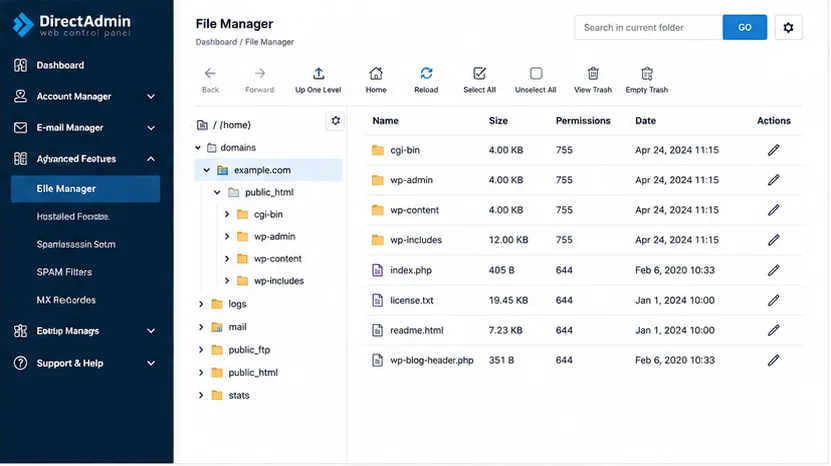
Task: Expand the public_ftp tree folder
Action: 201,350
